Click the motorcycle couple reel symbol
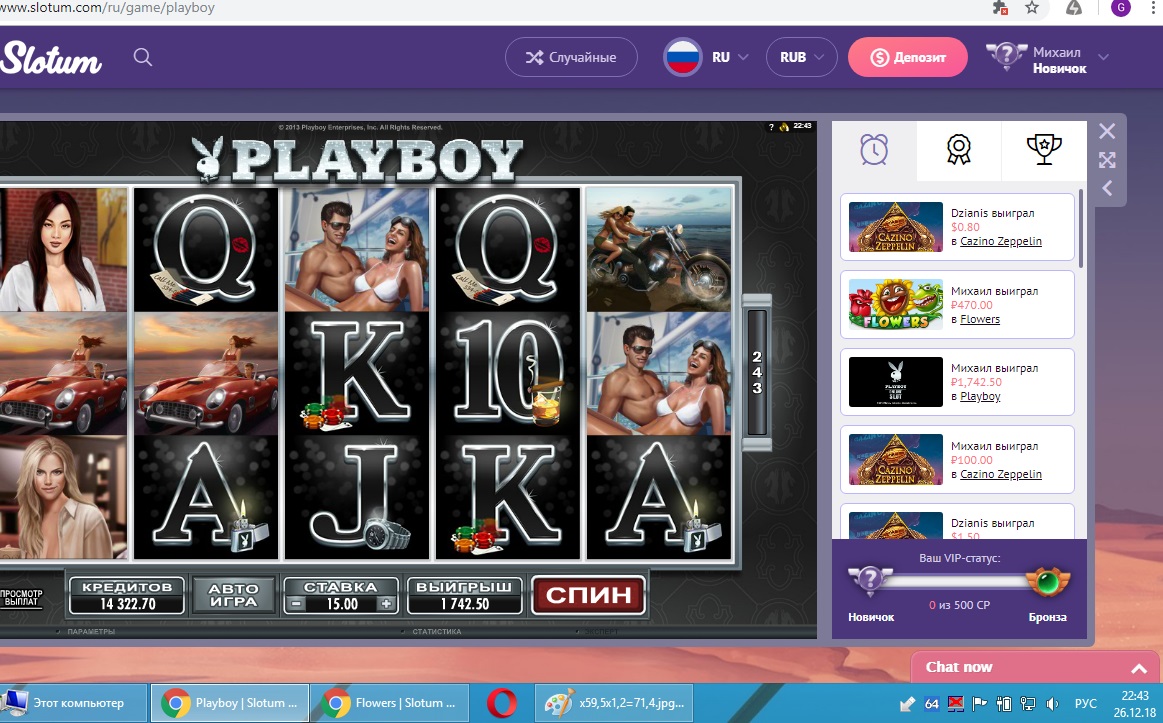Viewport: 1163px width, 723px height. click(x=659, y=249)
